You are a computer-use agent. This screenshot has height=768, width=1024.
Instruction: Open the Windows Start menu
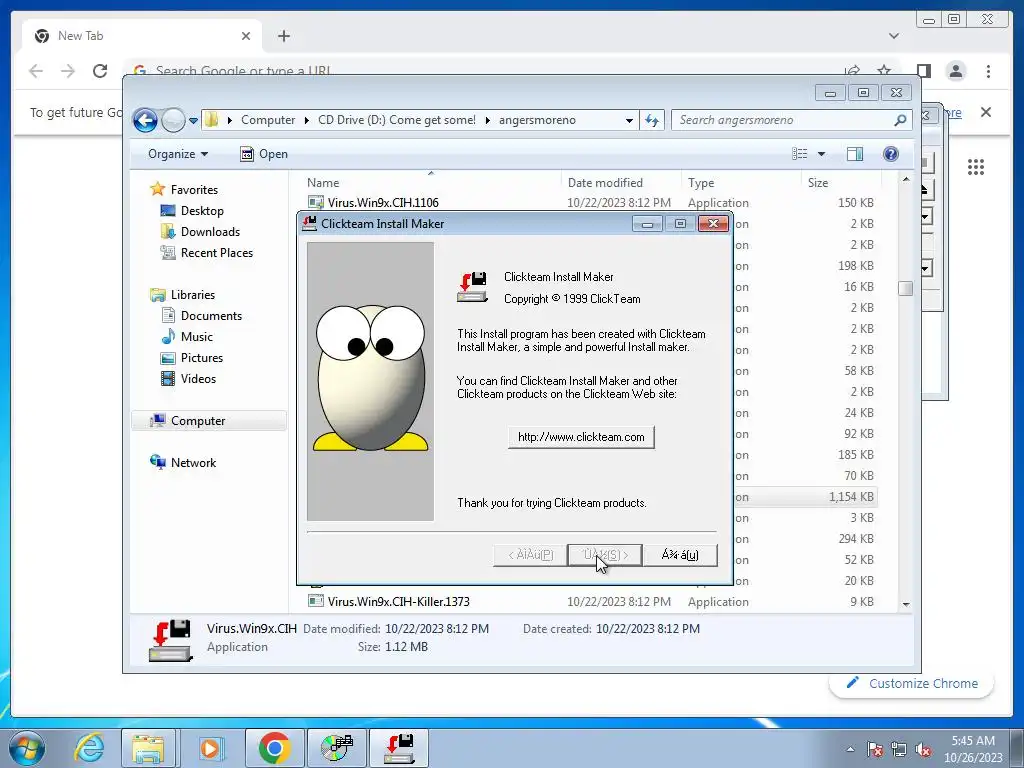click(x=27, y=748)
